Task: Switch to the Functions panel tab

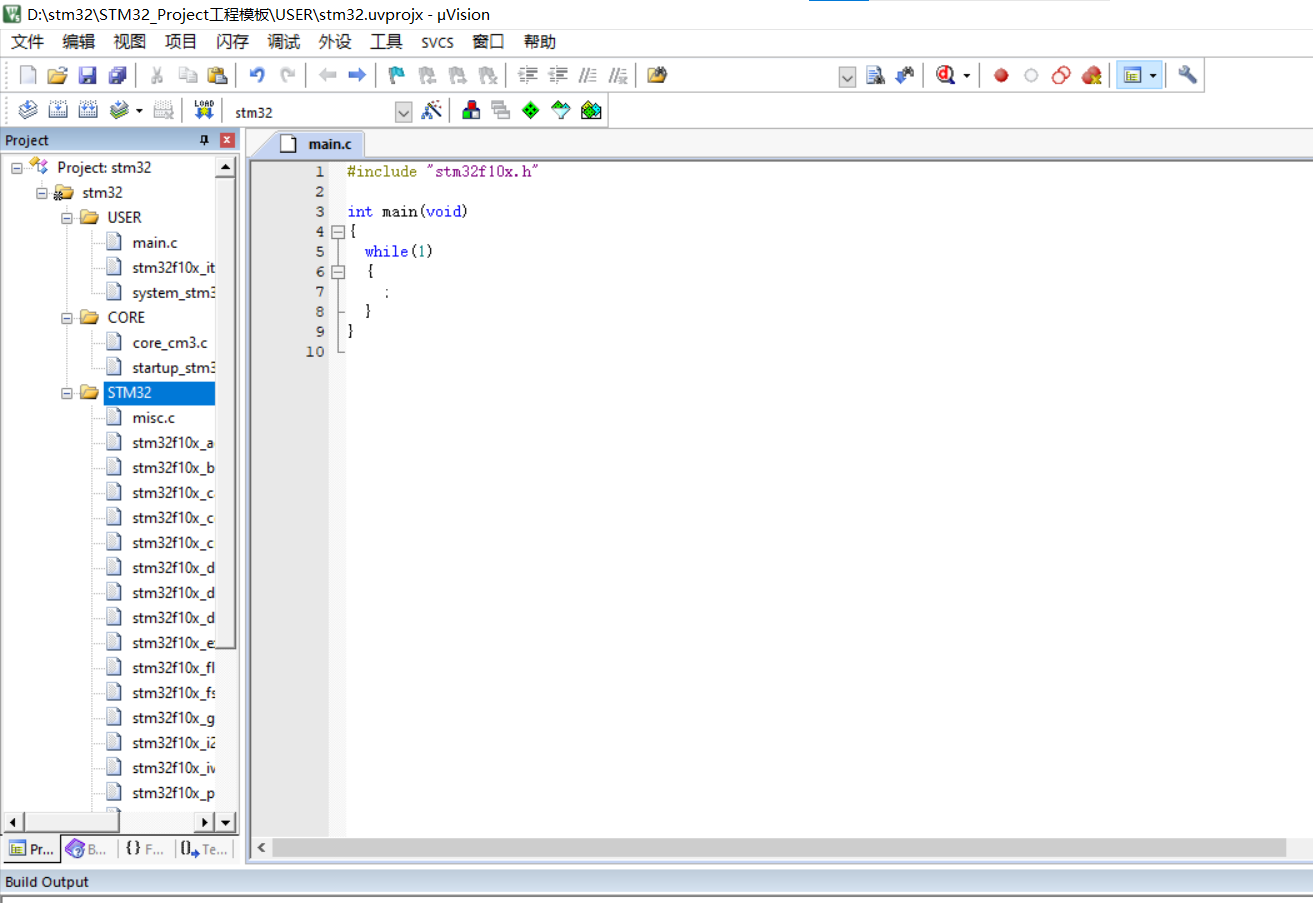Action: point(145,849)
